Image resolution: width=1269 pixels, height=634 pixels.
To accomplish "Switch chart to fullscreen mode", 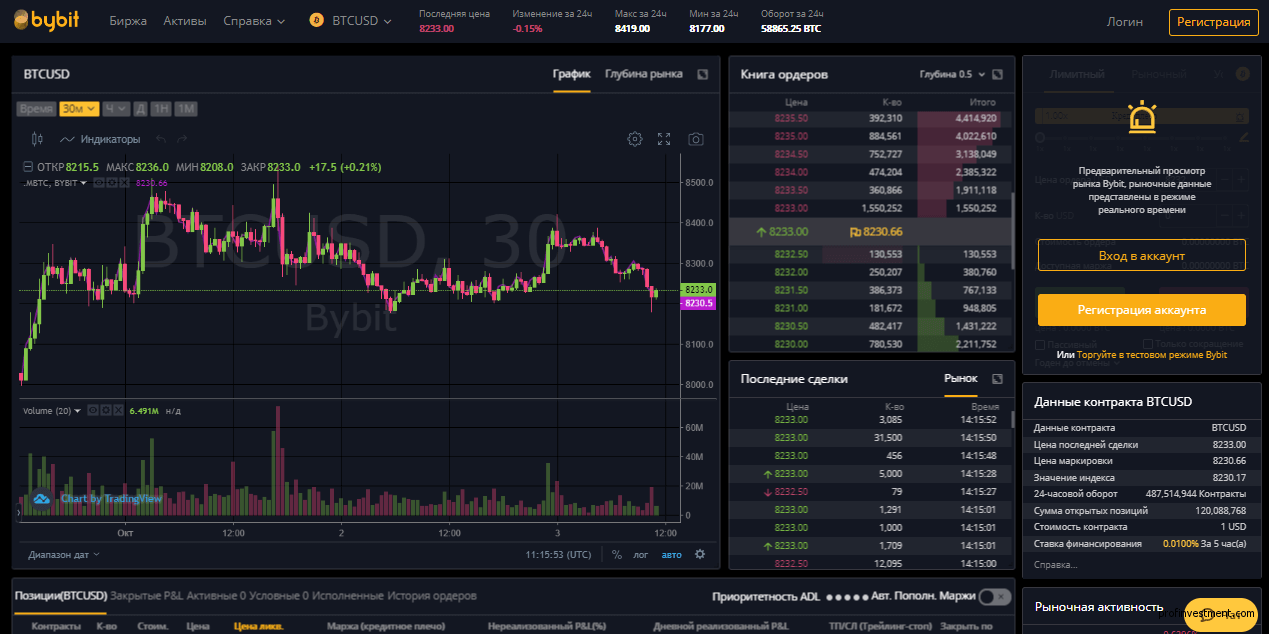I will click(664, 139).
